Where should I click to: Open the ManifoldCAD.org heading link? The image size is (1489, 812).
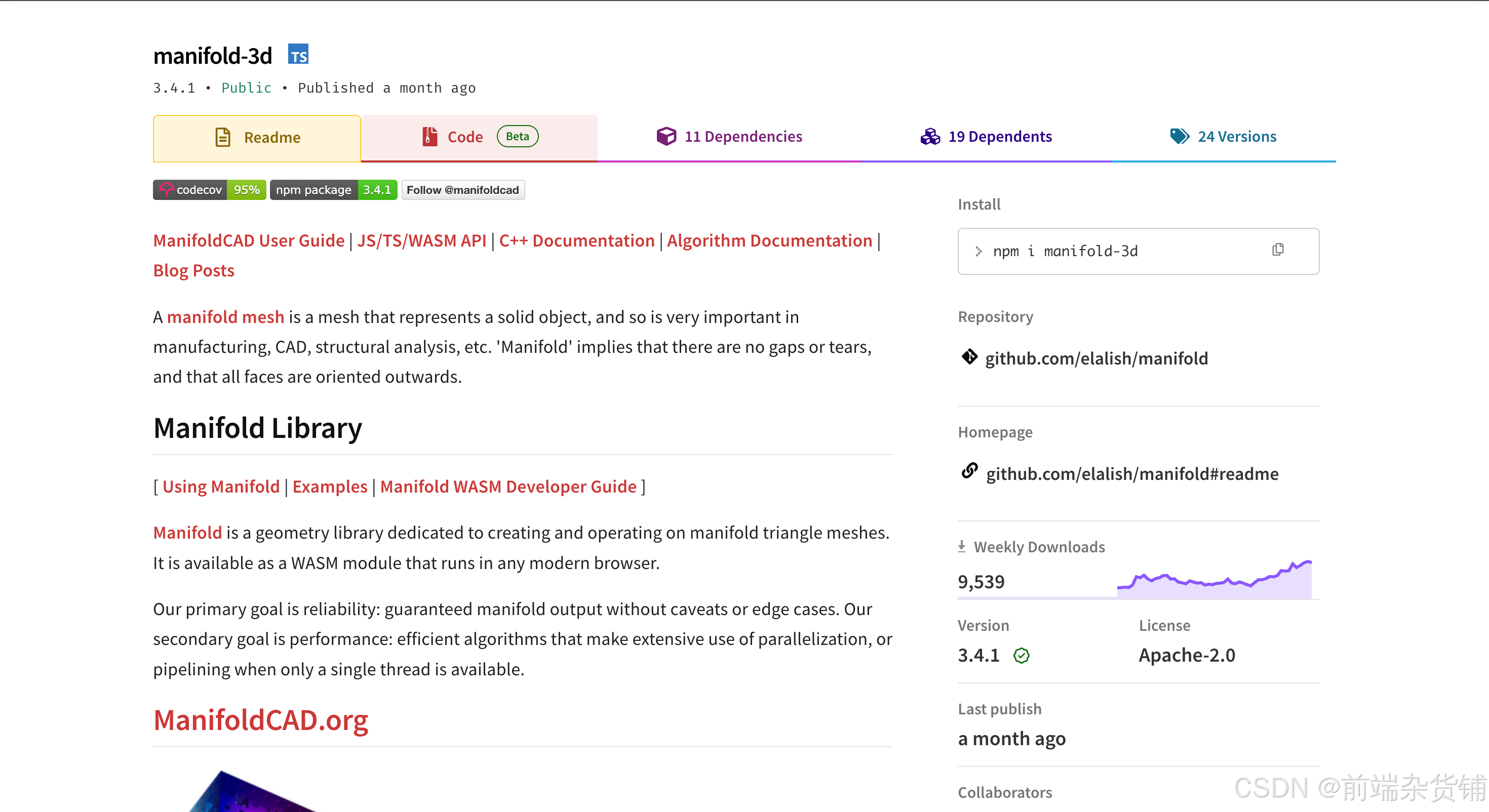click(x=261, y=720)
